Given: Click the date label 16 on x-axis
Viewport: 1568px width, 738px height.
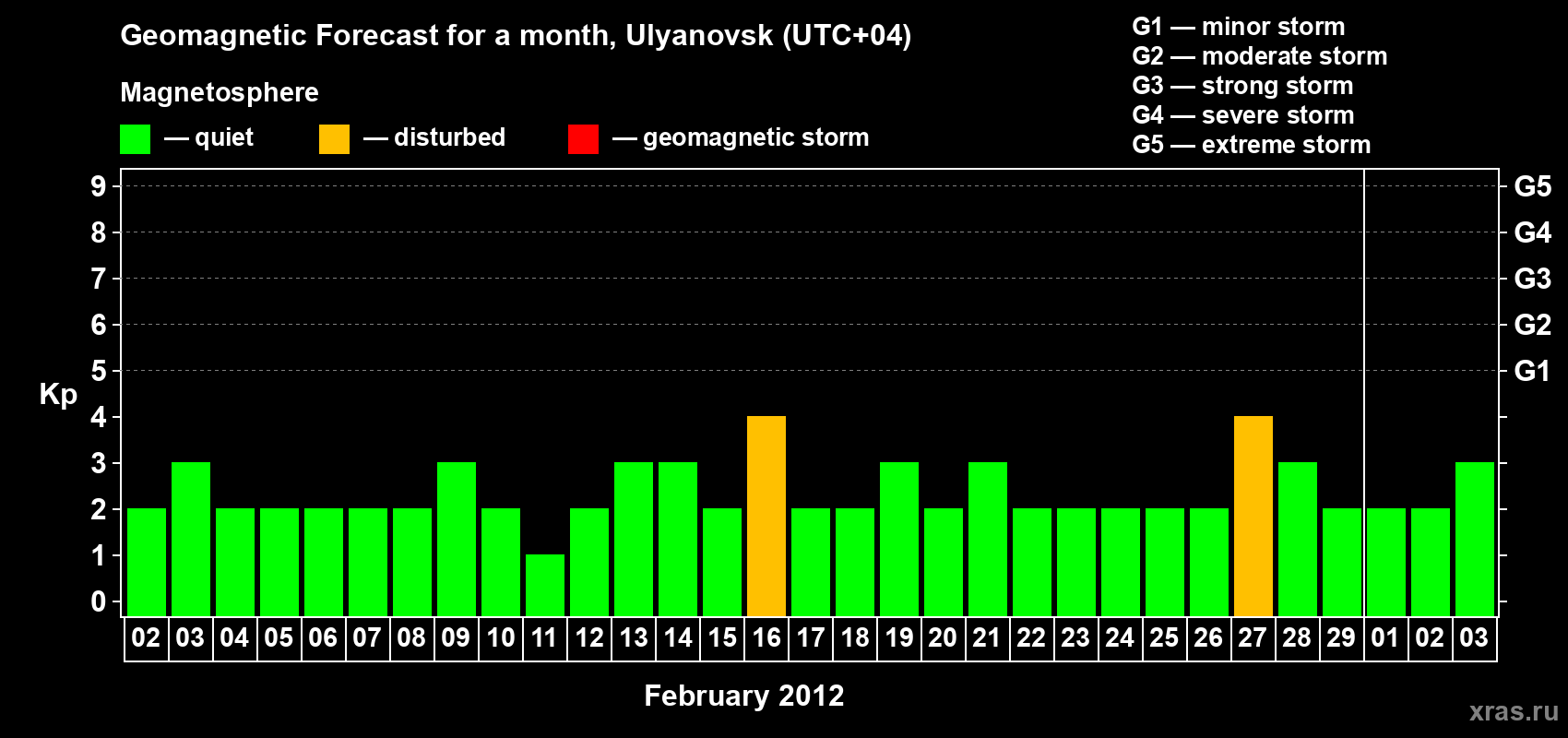Looking at the screenshot, I should pyautogui.click(x=766, y=637).
